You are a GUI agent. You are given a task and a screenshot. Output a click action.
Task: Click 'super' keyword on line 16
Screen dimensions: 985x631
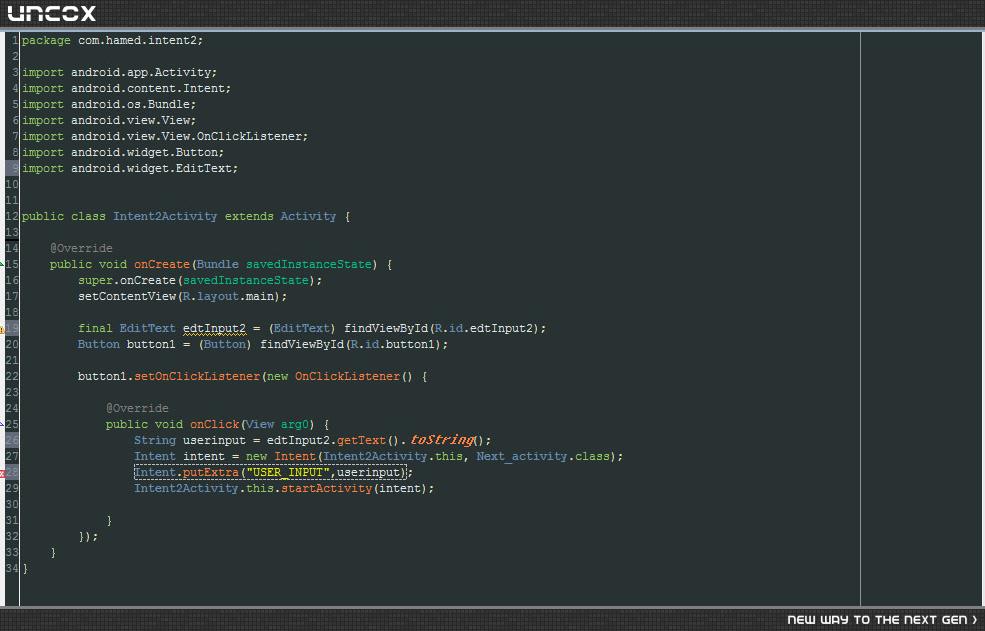[x=95, y=280]
